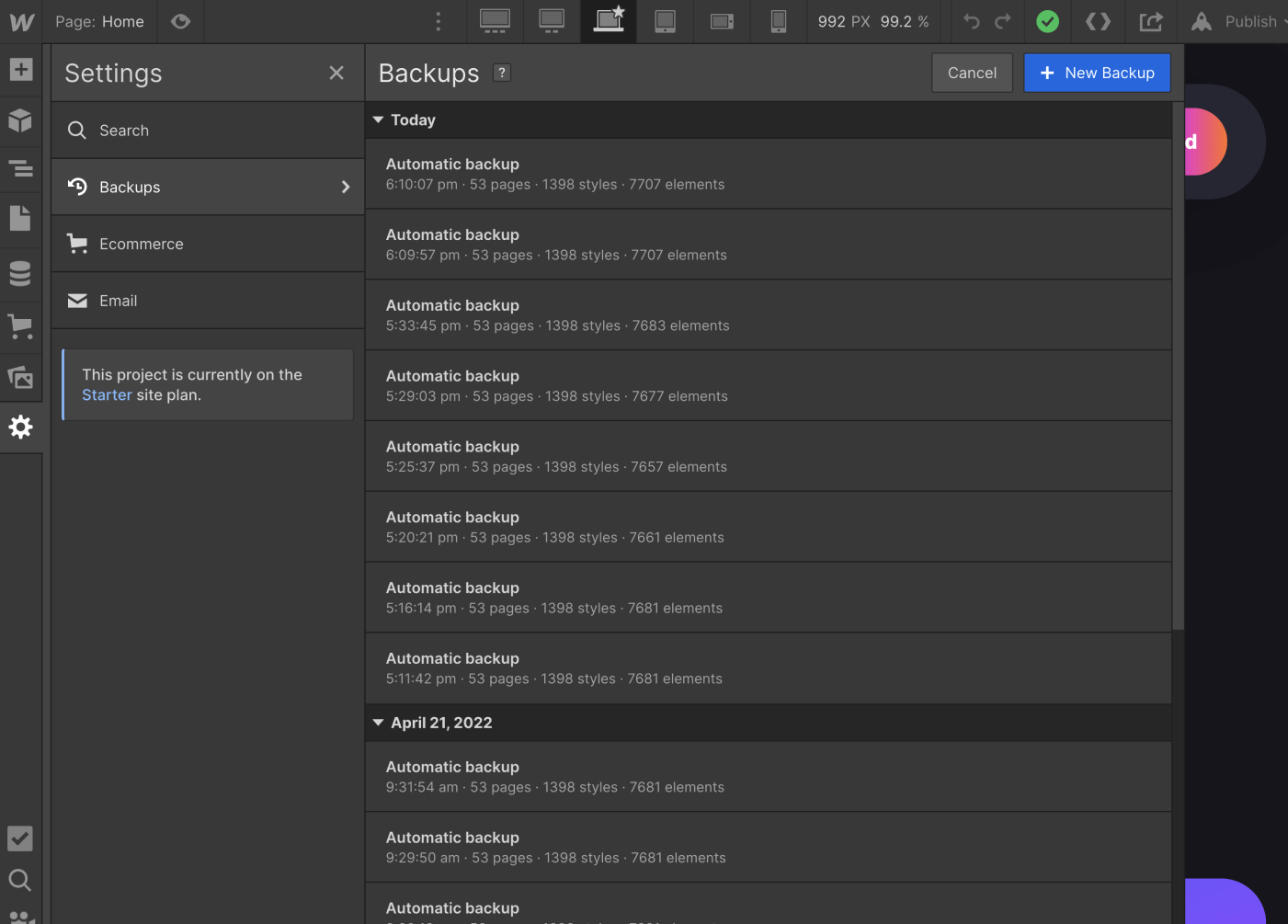This screenshot has width=1288, height=924.
Task: Switch to the tablet breakpoint view
Action: (664, 21)
